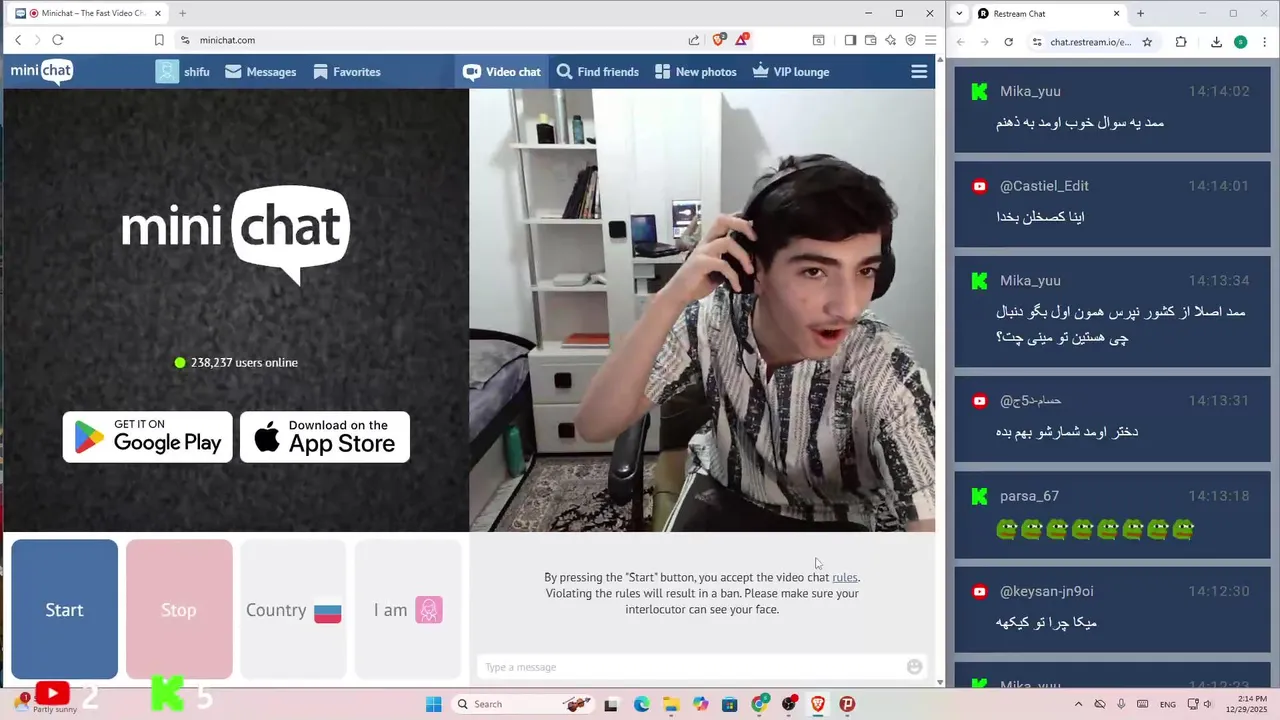This screenshot has width=1280, height=720.
Task: Open the Restream Chat tab list dropdown
Action: coord(960,14)
